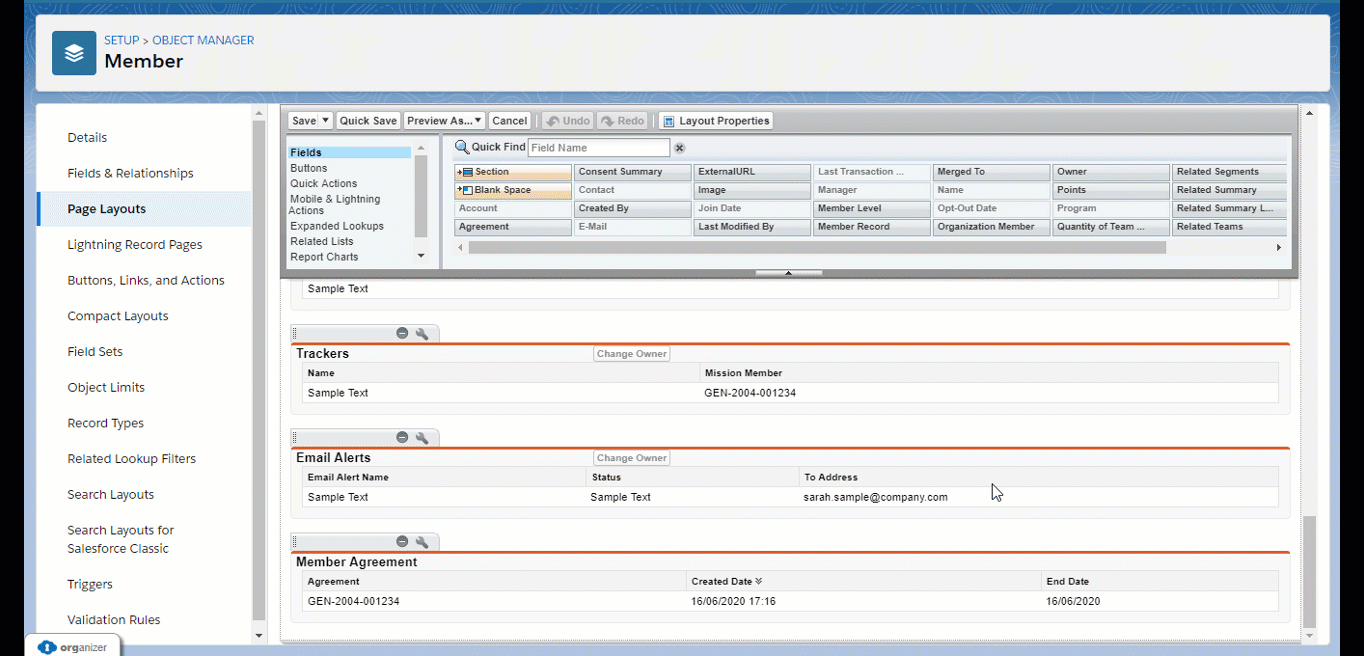
Task: Open Fields & Relationships in sidebar
Action: pos(130,173)
